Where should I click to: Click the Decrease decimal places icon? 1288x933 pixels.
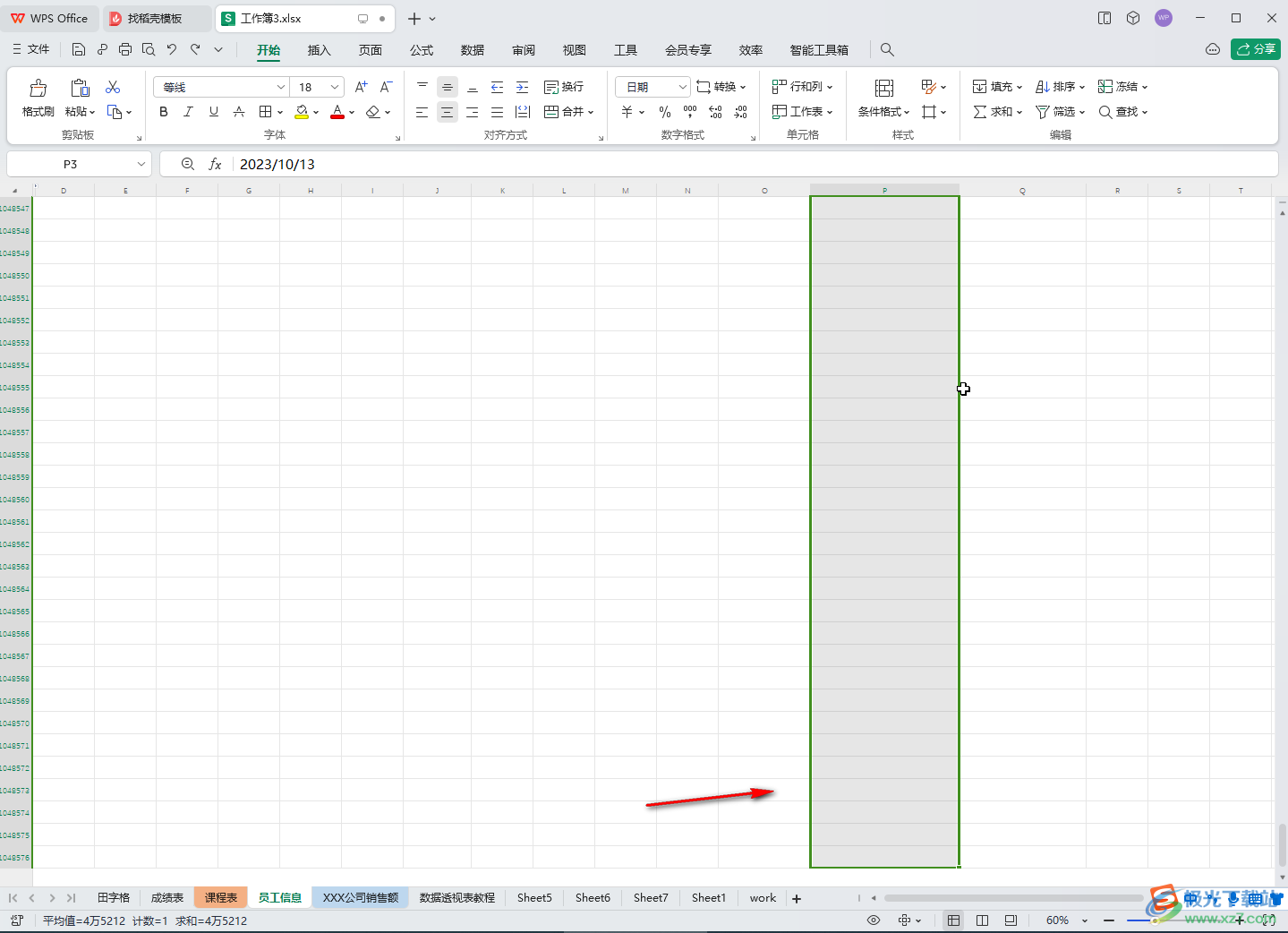pos(740,112)
